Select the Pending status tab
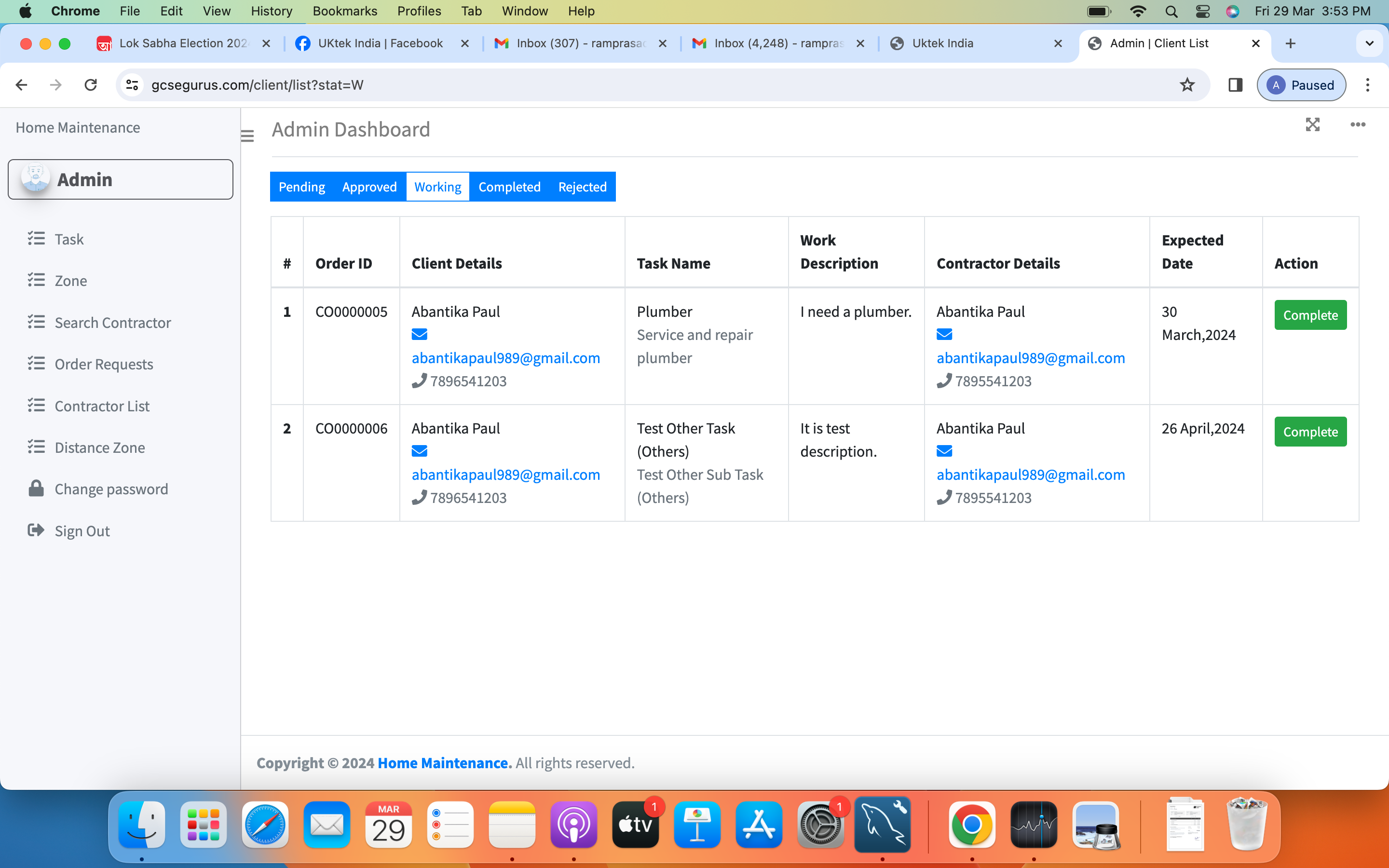The width and height of the screenshot is (1389, 868). (301, 187)
